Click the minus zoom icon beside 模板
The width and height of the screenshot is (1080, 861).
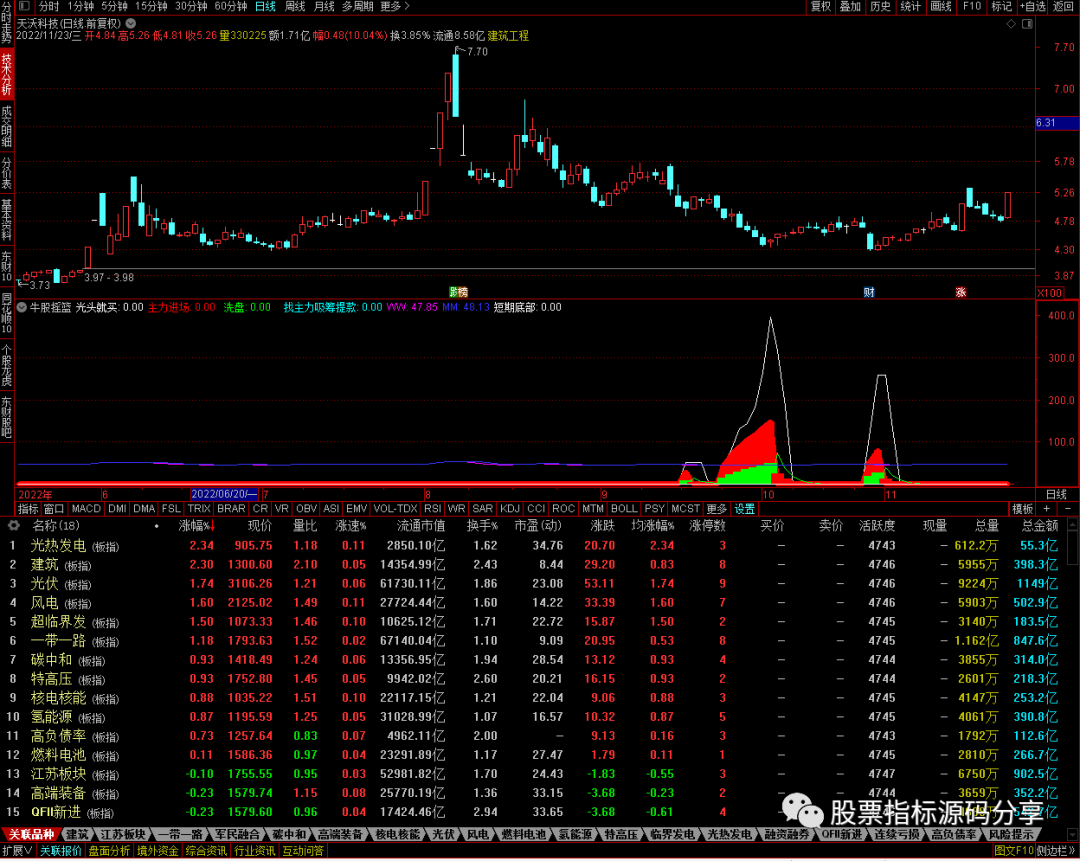tap(1068, 508)
